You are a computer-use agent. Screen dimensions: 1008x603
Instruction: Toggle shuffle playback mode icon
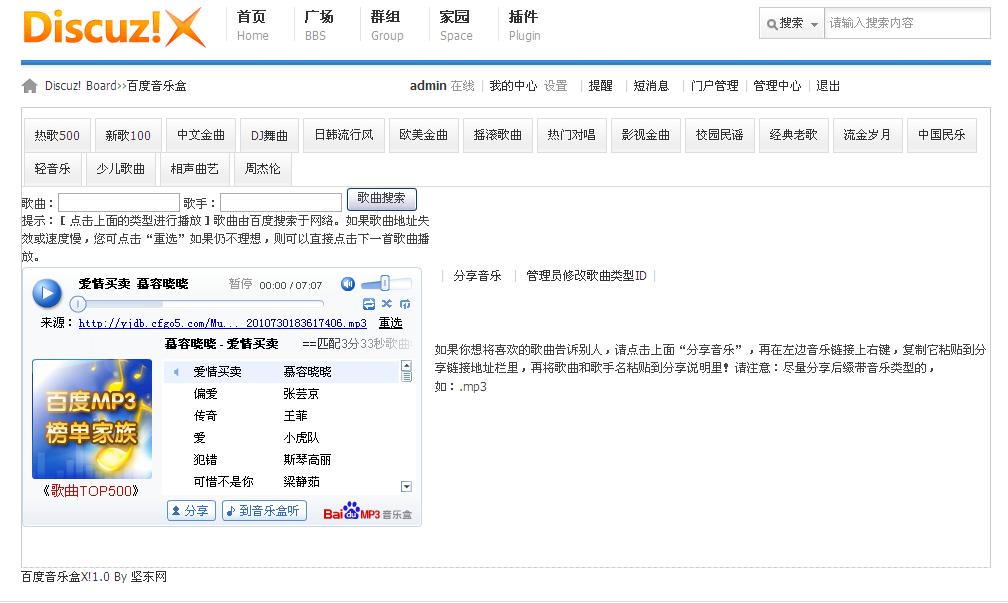tap(387, 304)
